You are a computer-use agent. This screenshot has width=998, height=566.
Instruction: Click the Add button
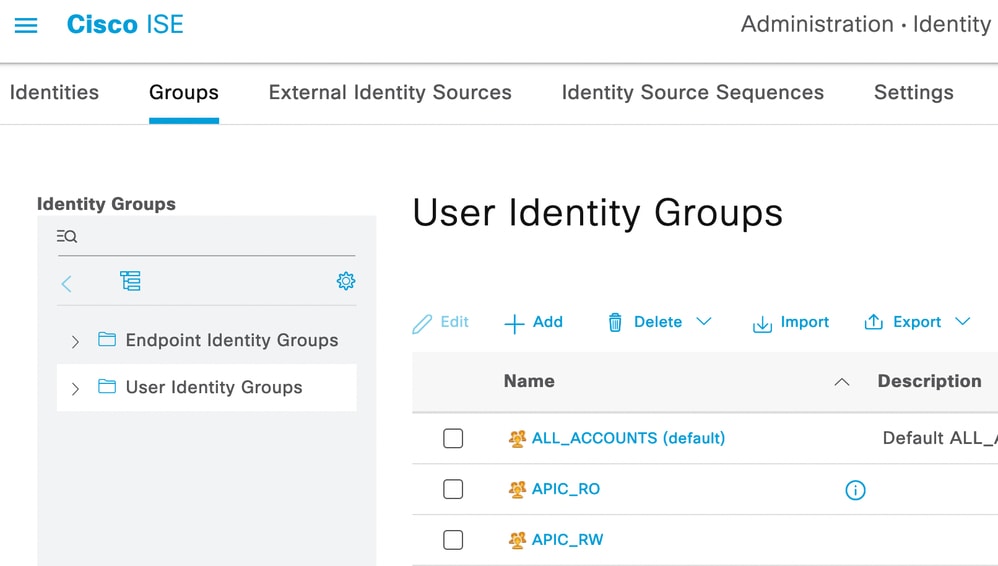pos(533,323)
